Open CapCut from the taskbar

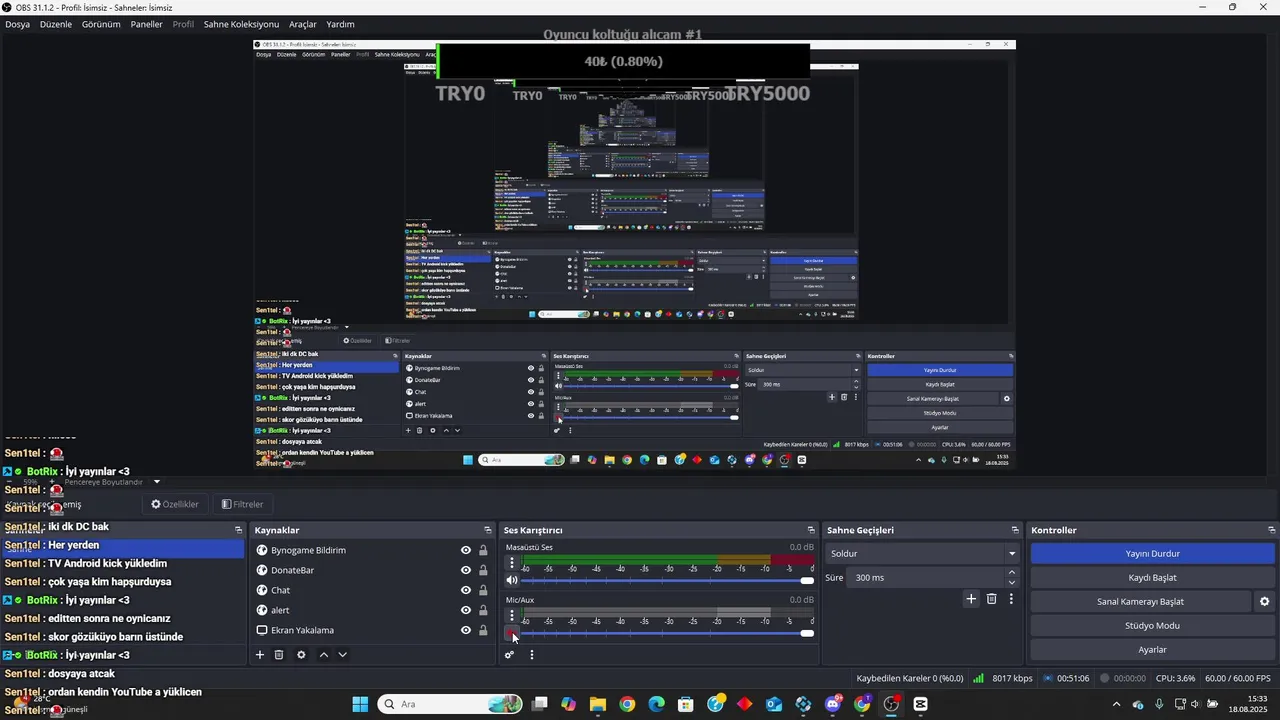coord(920,704)
